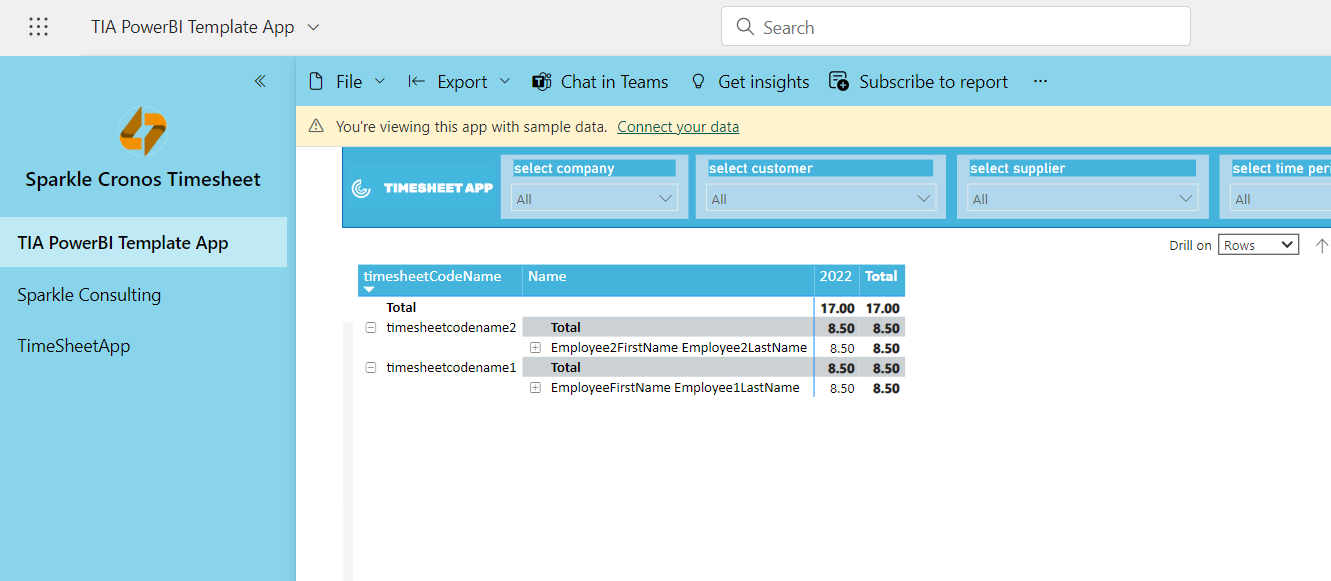Collapse the timesheetcodename1 row group
This screenshot has width=1331, height=581.
(371, 367)
